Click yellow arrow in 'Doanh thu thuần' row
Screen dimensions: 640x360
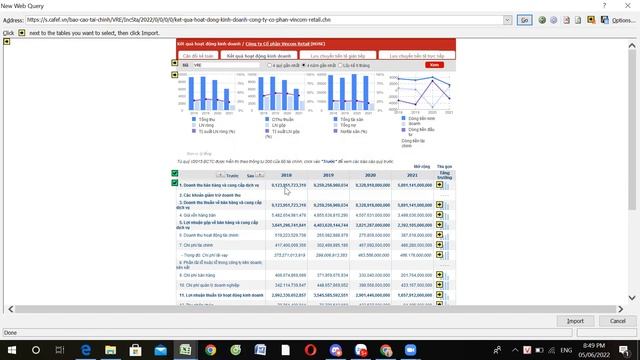click(439, 204)
